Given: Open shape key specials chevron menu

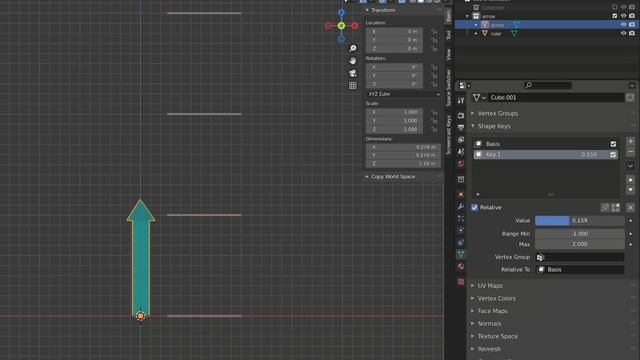Looking at the screenshot, I should (630, 166).
